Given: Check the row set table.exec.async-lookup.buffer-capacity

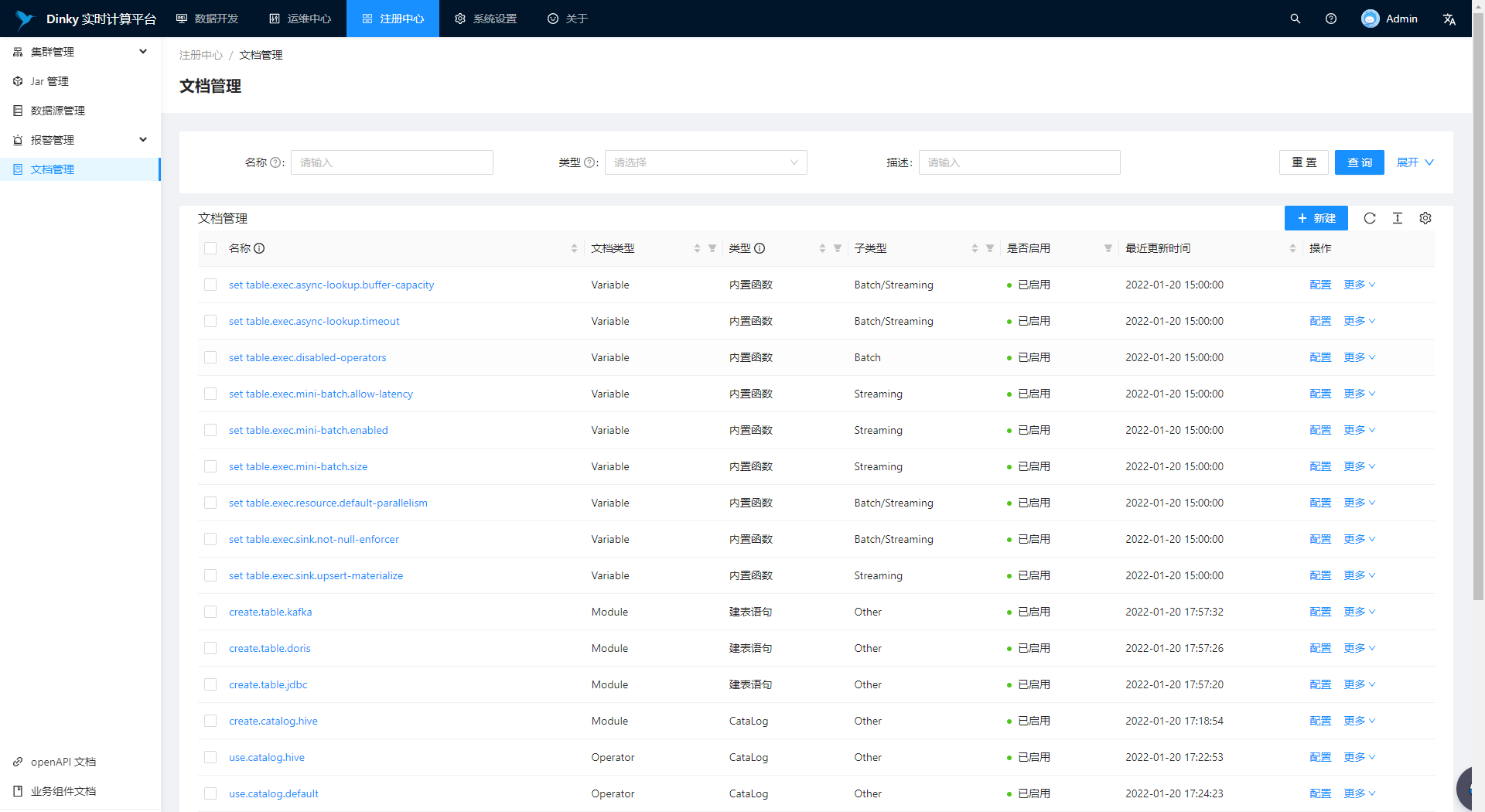Looking at the screenshot, I should [x=210, y=285].
